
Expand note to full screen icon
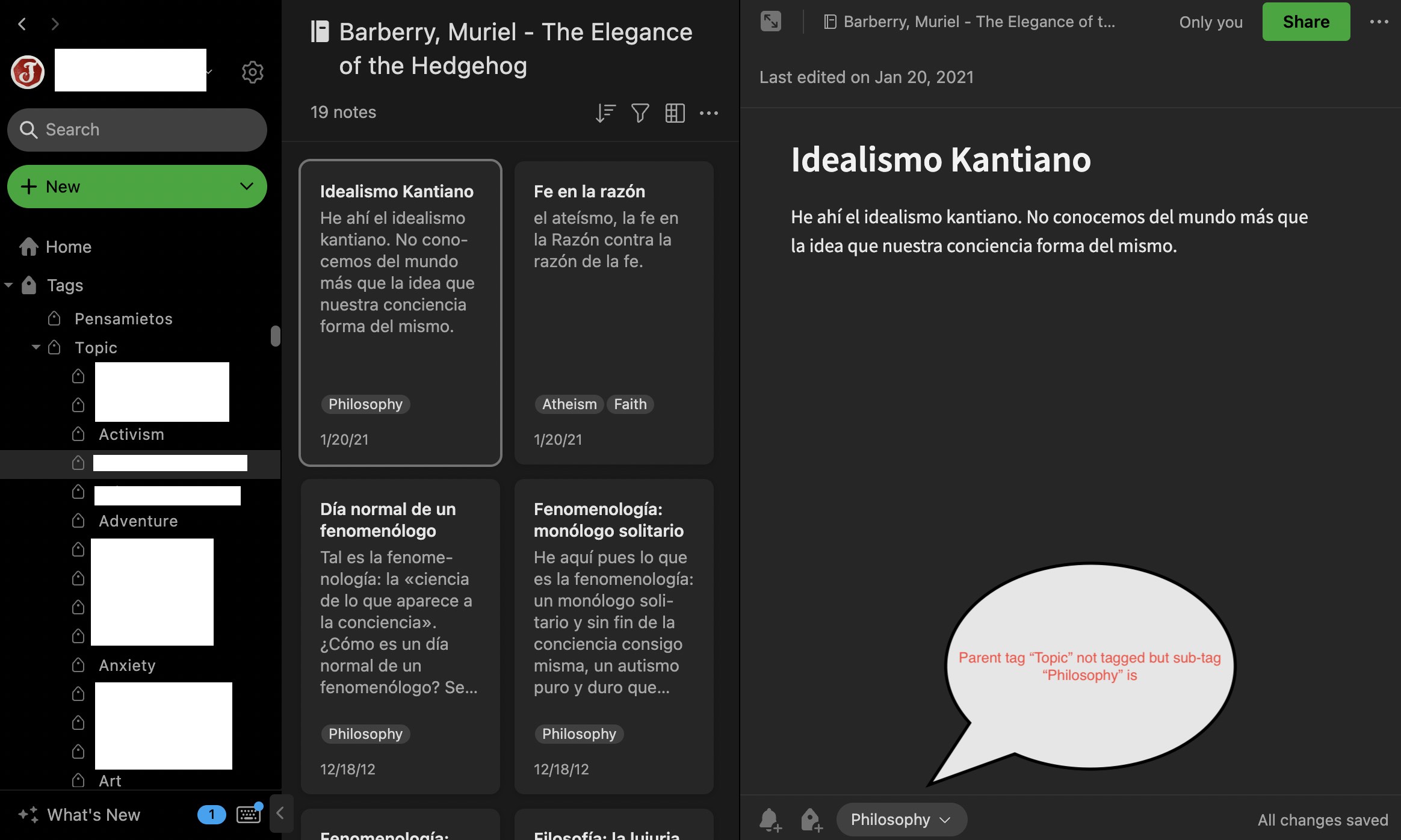click(771, 22)
